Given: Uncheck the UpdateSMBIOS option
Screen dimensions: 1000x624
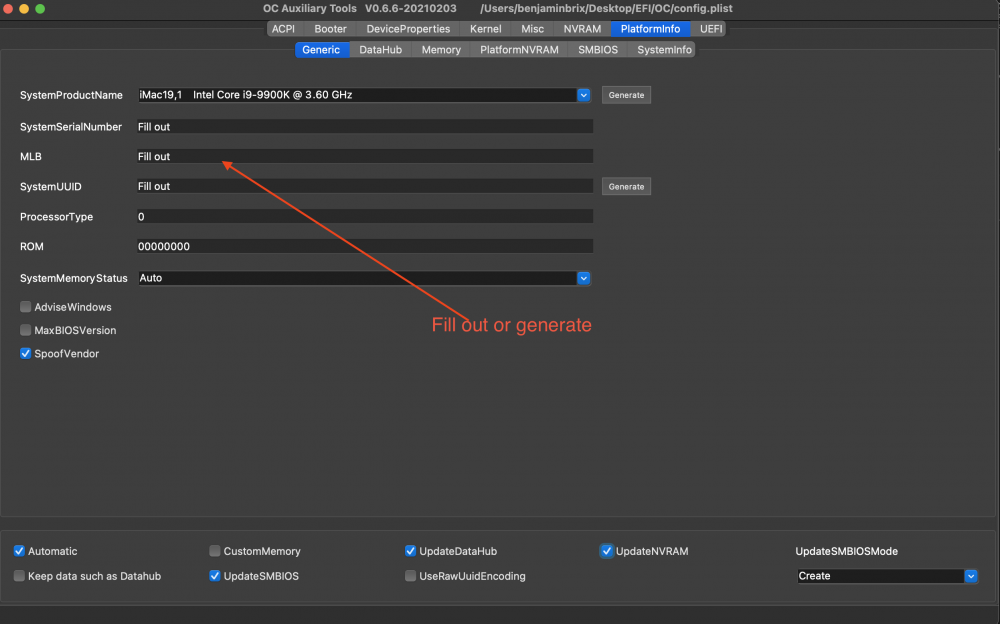Looking at the screenshot, I should tap(215, 576).
